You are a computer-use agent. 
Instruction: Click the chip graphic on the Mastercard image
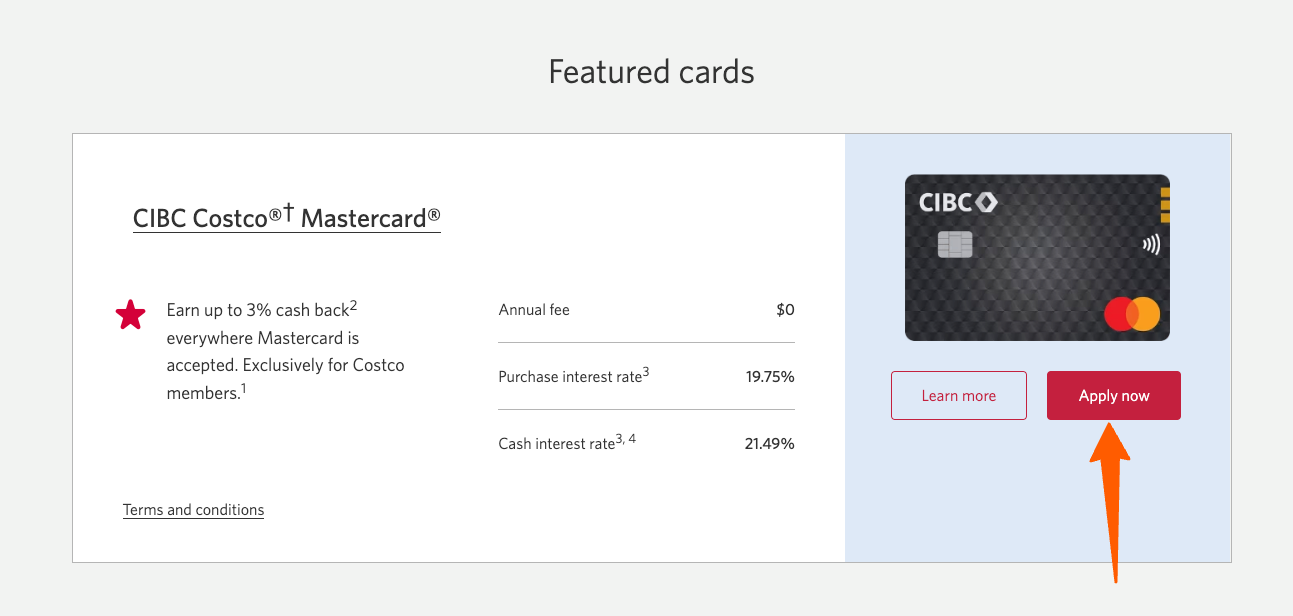pos(953,242)
